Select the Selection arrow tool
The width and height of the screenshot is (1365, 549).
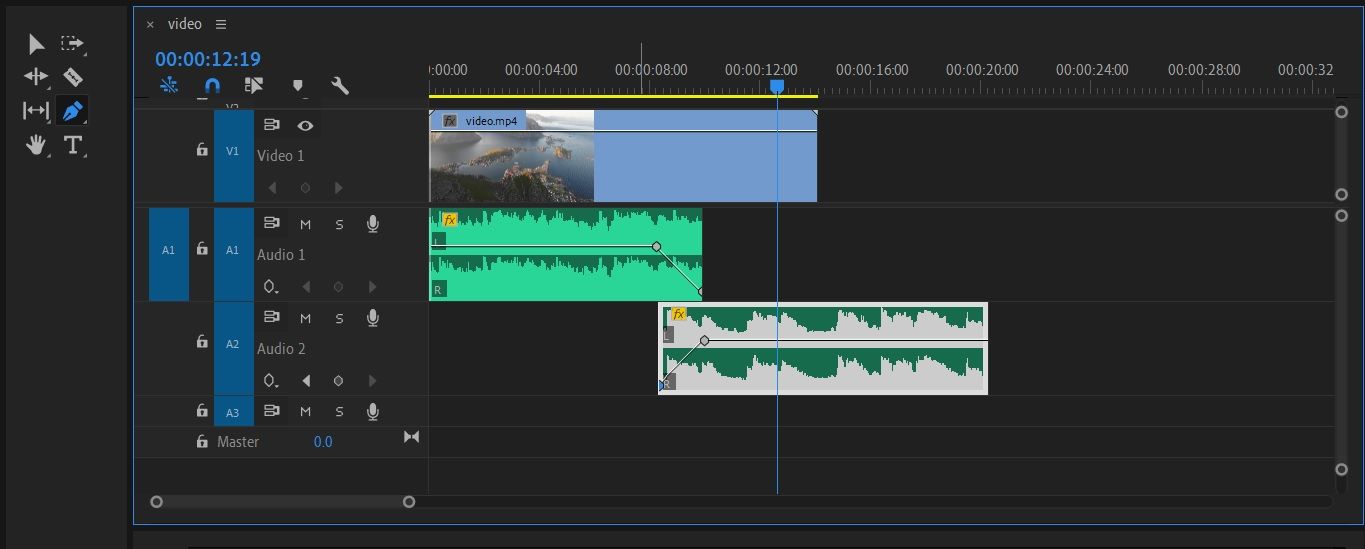[x=36, y=44]
